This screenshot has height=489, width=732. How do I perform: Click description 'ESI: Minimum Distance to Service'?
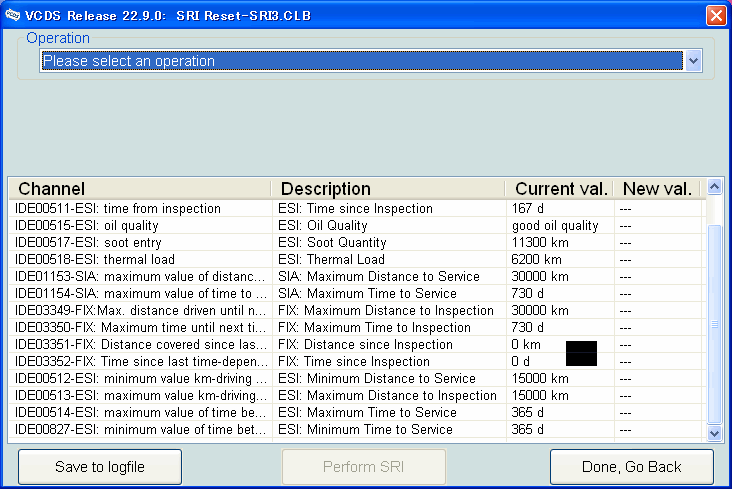pos(377,378)
